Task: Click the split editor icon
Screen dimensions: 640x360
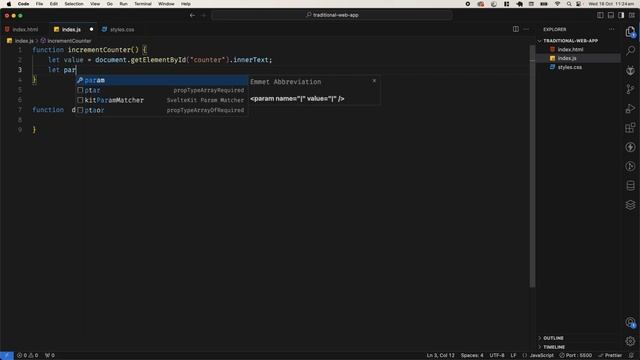Action: pos(516,29)
